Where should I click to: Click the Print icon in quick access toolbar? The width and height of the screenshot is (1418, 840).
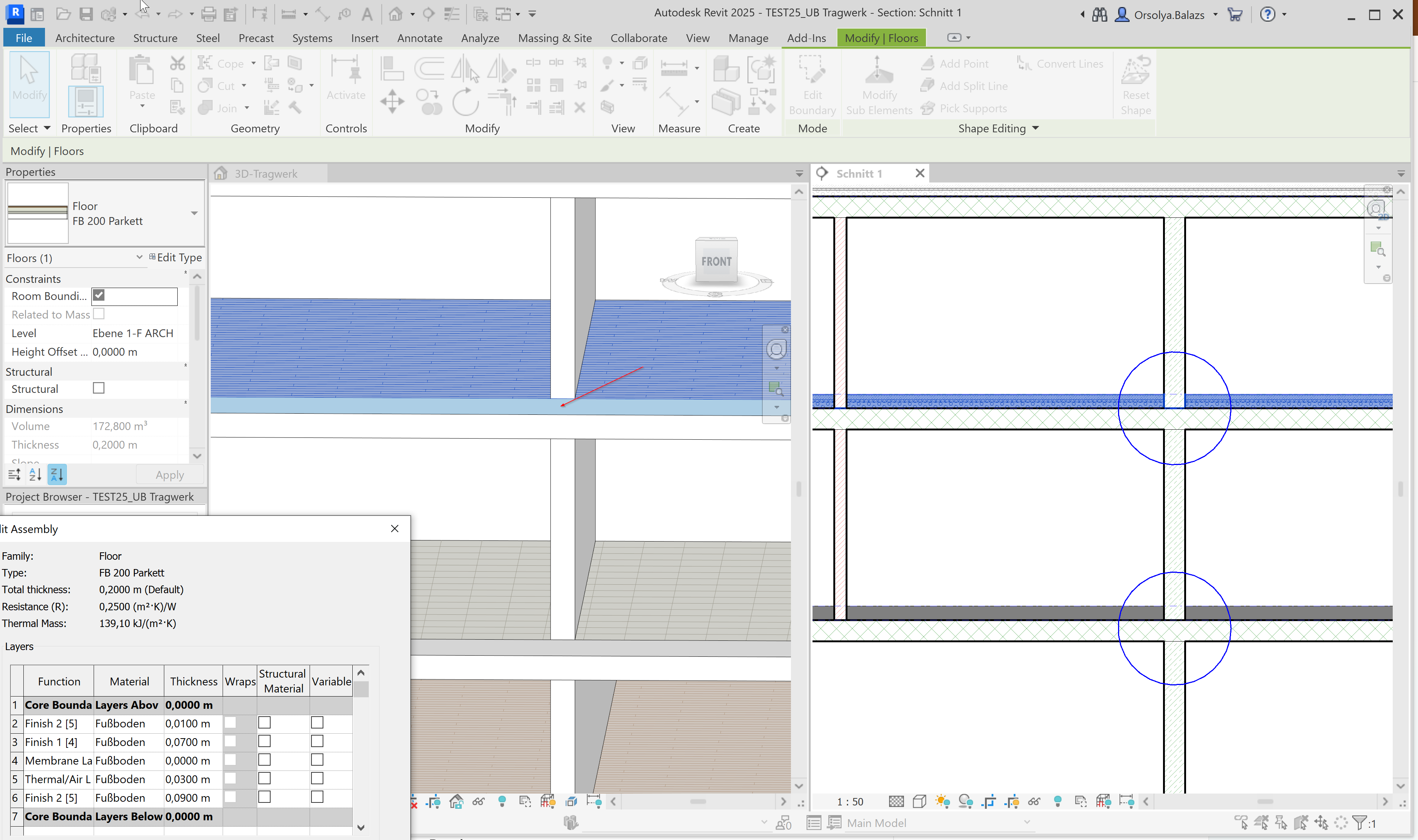click(208, 14)
